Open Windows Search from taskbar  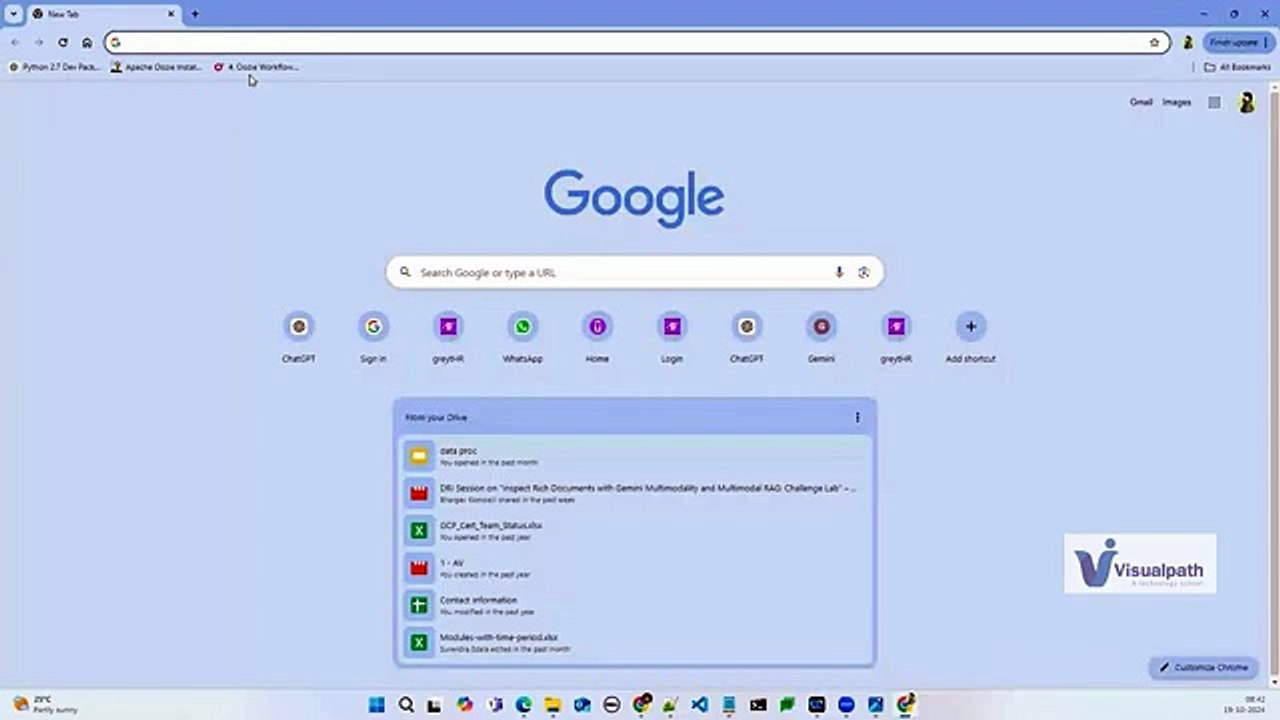coord(406,705)
